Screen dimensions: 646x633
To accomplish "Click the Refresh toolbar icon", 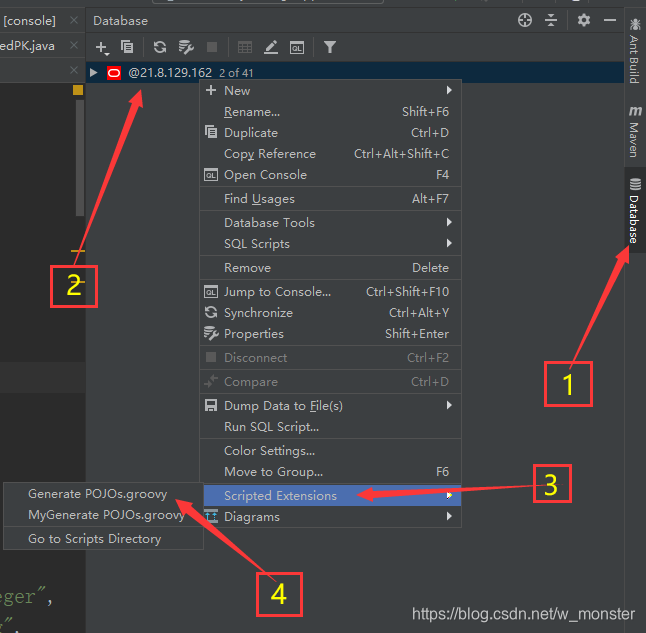I will (160, 47).
